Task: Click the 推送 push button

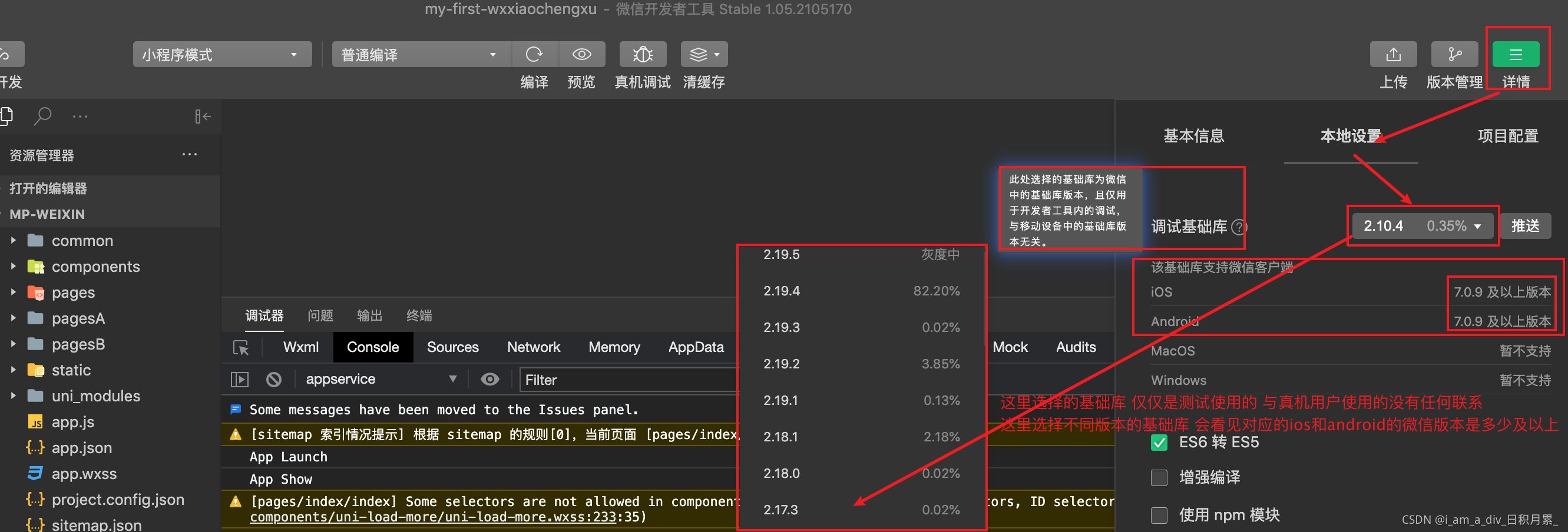Action: [1525, 225]
